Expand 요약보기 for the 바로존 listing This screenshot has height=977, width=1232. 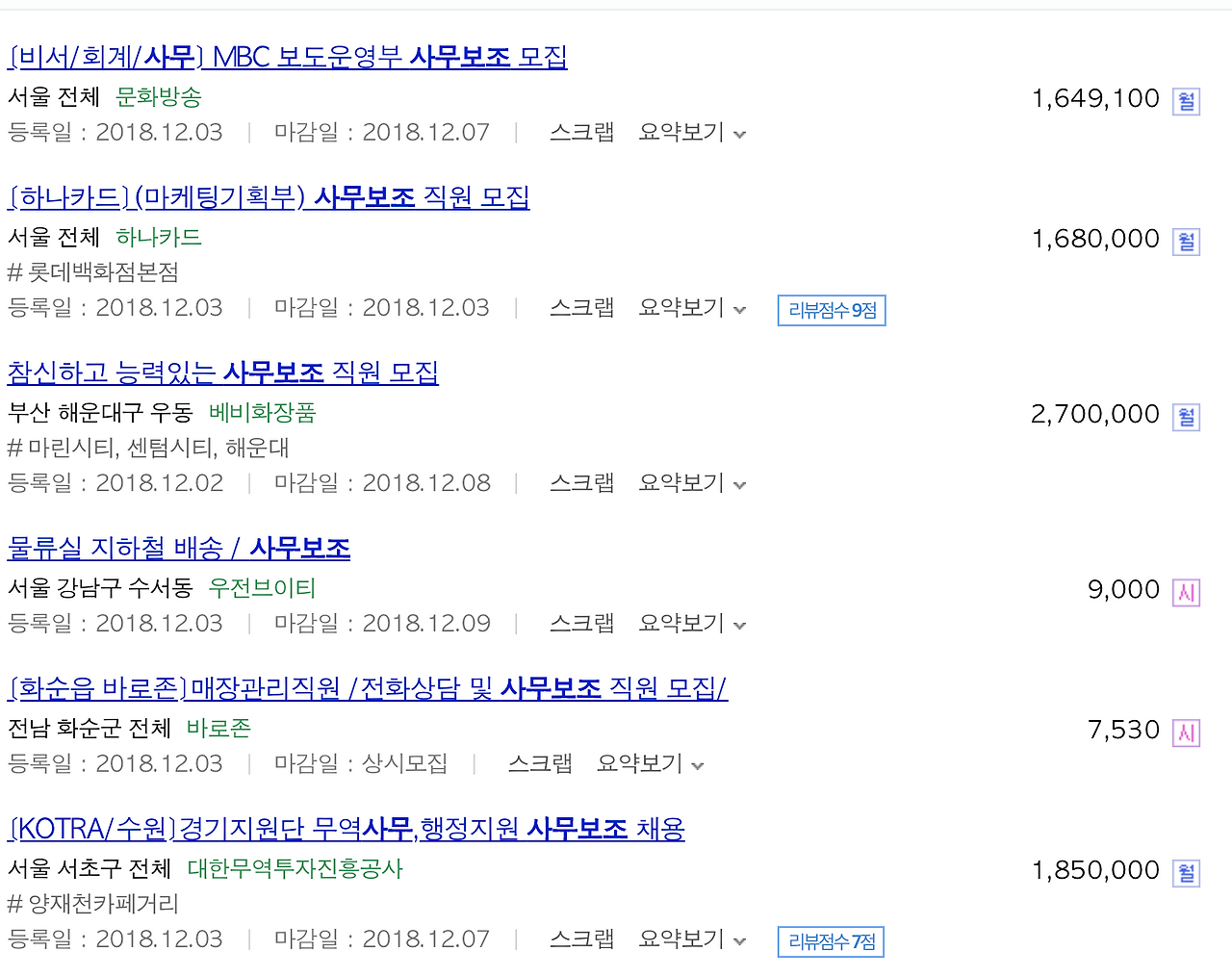pyautogui.click(x=651, y=764)
